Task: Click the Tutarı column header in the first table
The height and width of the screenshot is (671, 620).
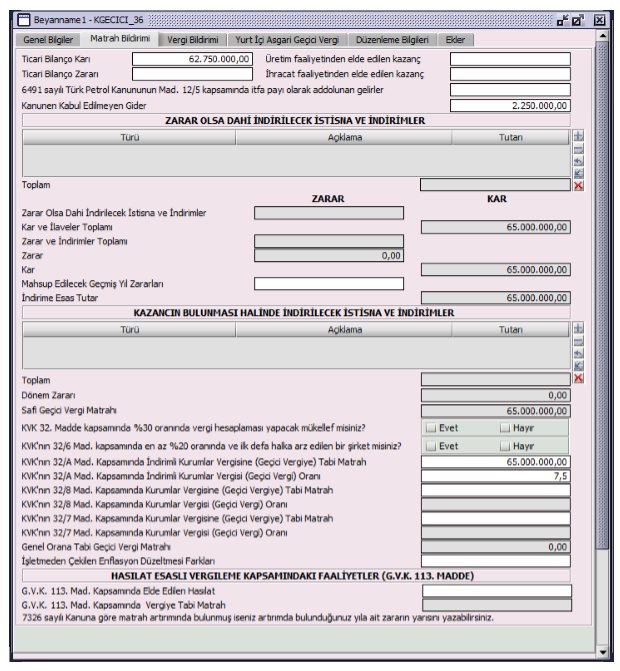Action: point(510,137)
